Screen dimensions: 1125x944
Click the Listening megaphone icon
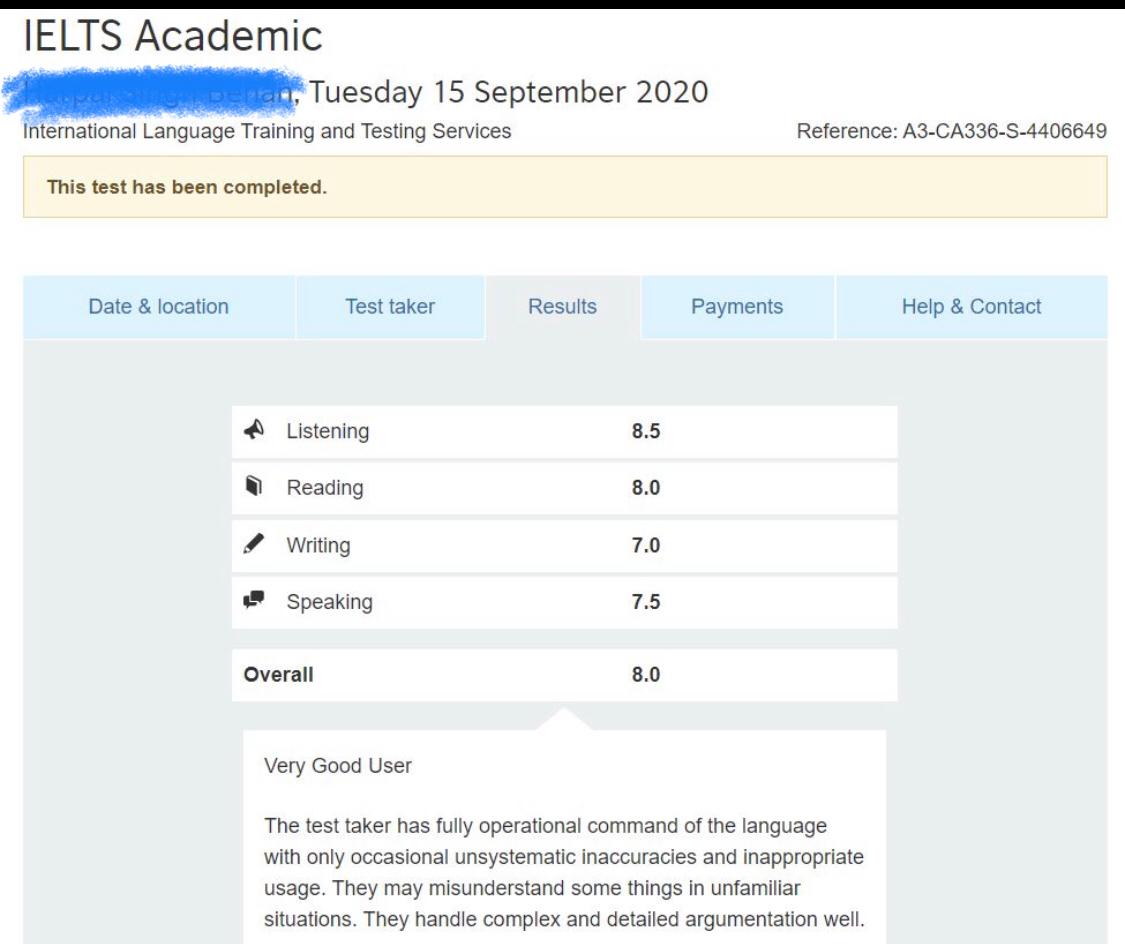click(254, 430)
